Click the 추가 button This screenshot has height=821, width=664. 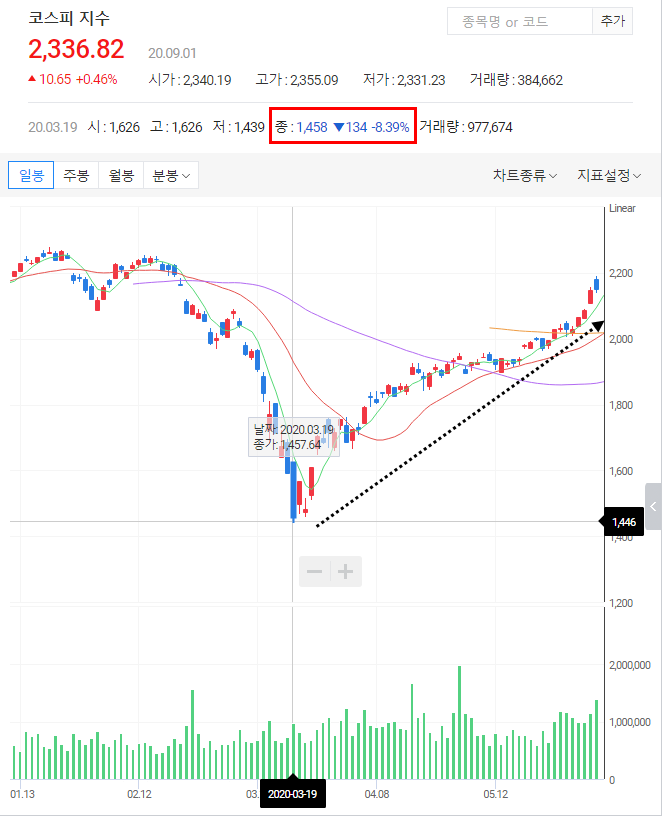pos(612,21)
